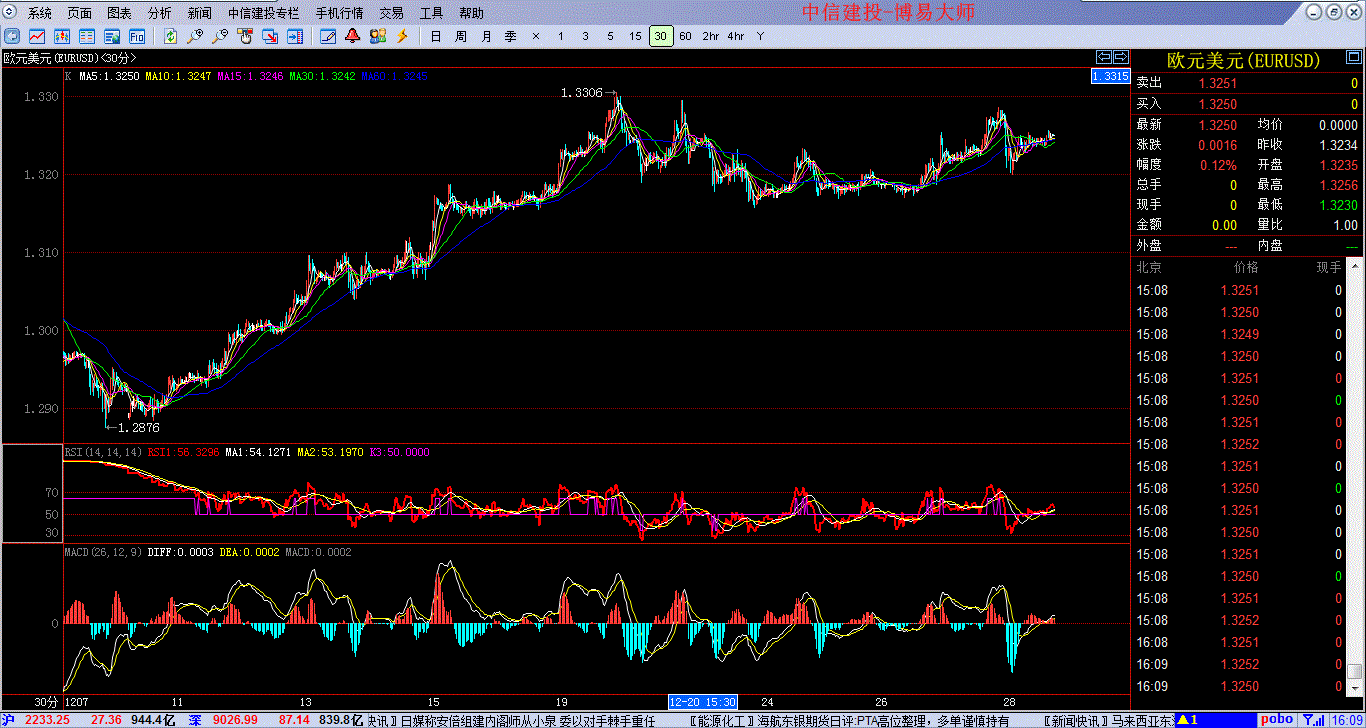
Task: Click the pobo status bar label
Action: (x=1276, y=719)
